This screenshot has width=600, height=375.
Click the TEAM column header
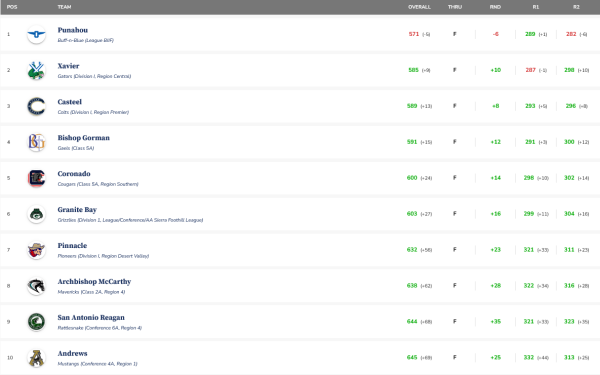click(64, 7)
